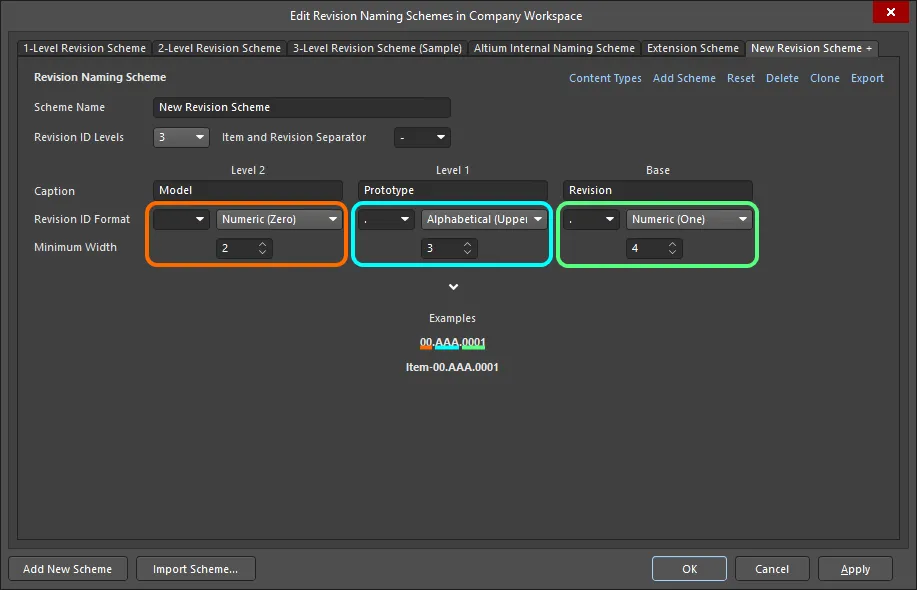Select the New Revision Scheme + tab
The image size is (917, 590).
[811, 48]
